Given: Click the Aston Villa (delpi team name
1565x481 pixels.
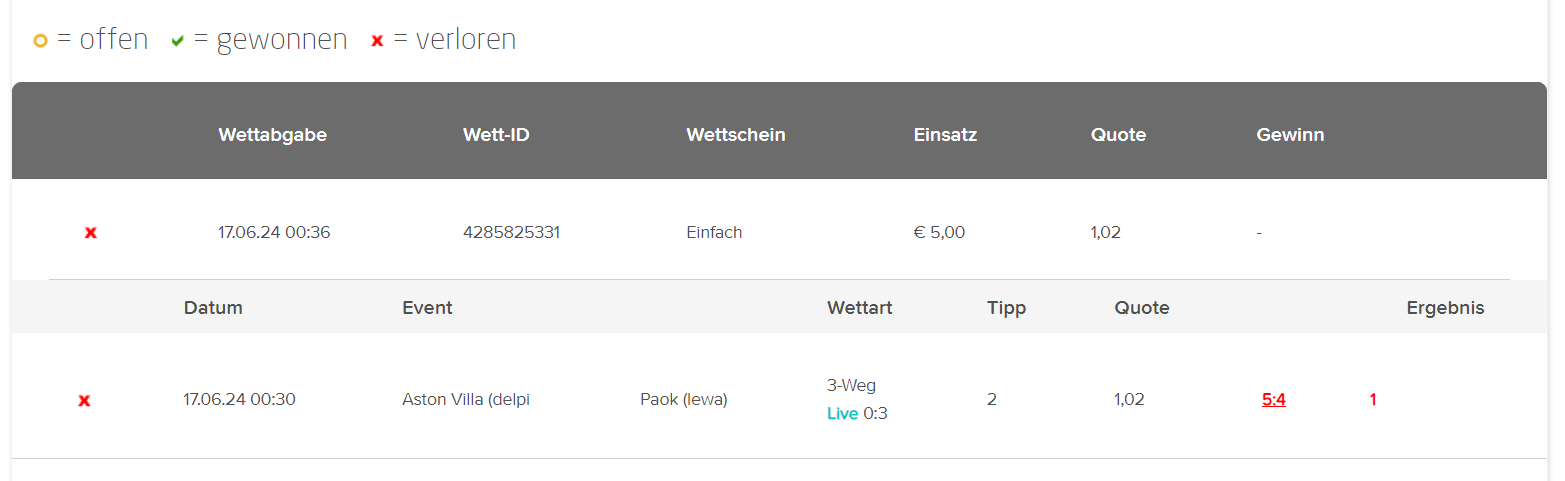Looking at the screenshot, I should (x=466, y=400).
